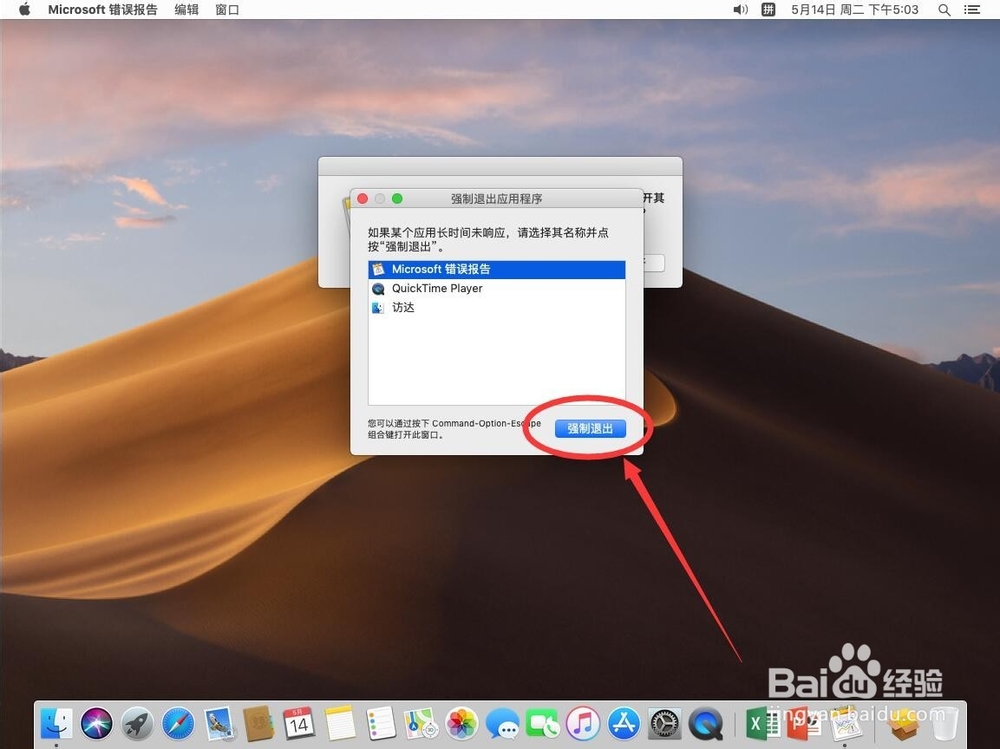This screenshot has width=1000, height=749.
Task: Launch Siri from the Dock
Action: tap(97, 724)
